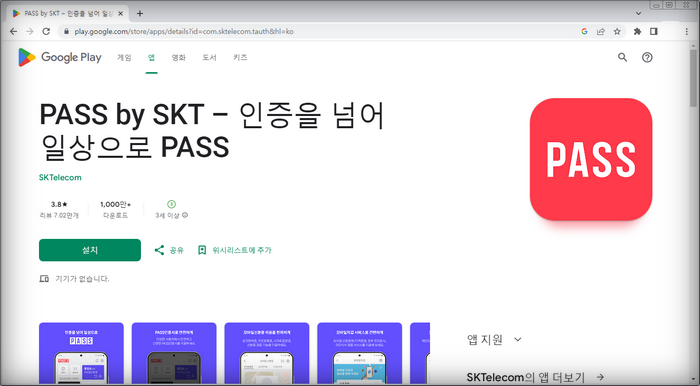The width and height of the screenshot is (700, 386).
Task: Click the SKTelecom의 앱 더보기 heading
Action: [x=525, y=378]
